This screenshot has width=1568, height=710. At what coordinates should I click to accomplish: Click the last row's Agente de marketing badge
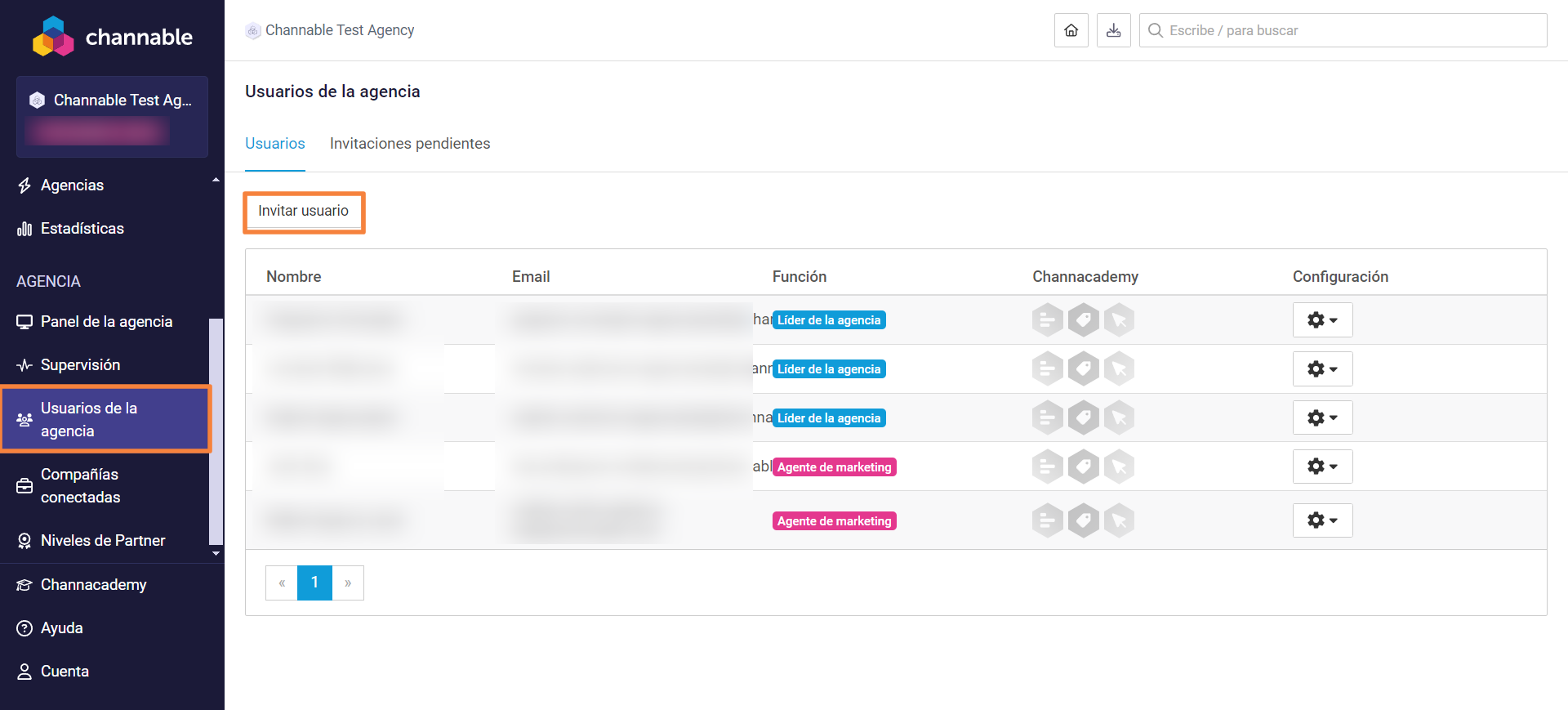(x=835, y=521)
